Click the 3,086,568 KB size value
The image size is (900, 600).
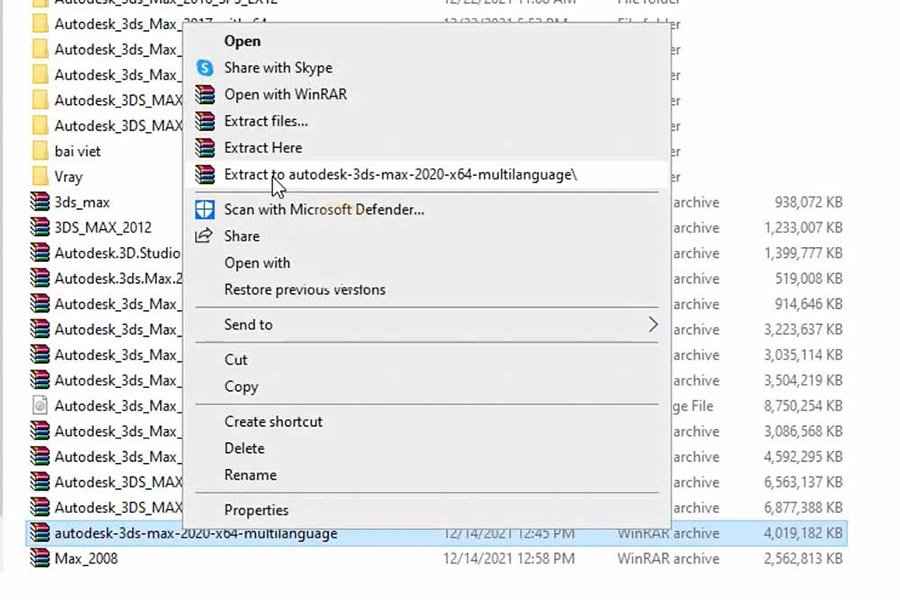tap(803, 431)
